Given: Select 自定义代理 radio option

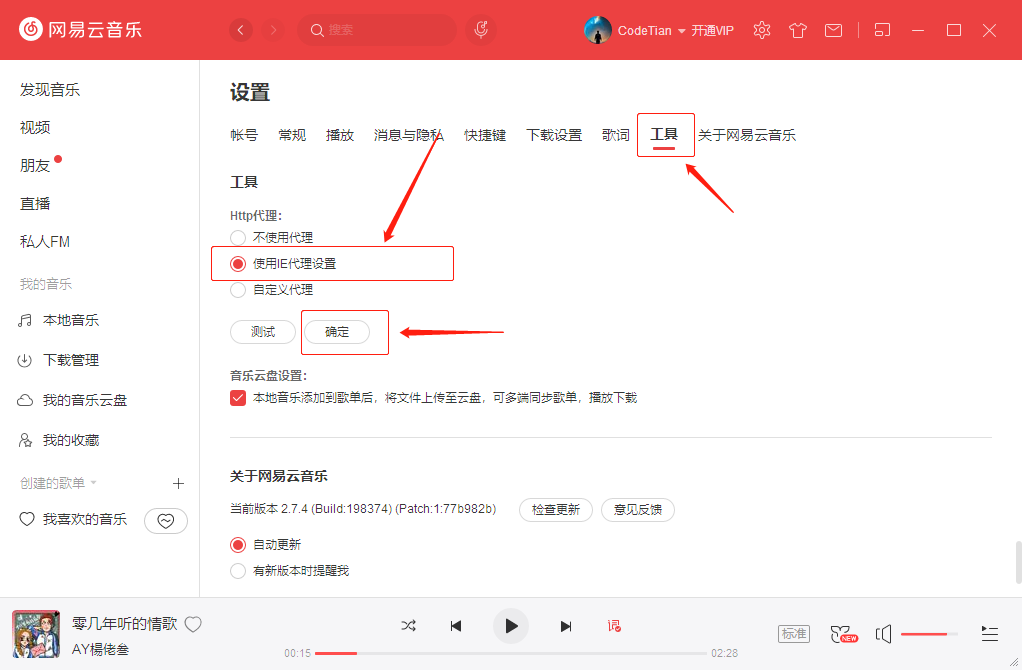Looking at the screenshot, I should coord(238,290).
